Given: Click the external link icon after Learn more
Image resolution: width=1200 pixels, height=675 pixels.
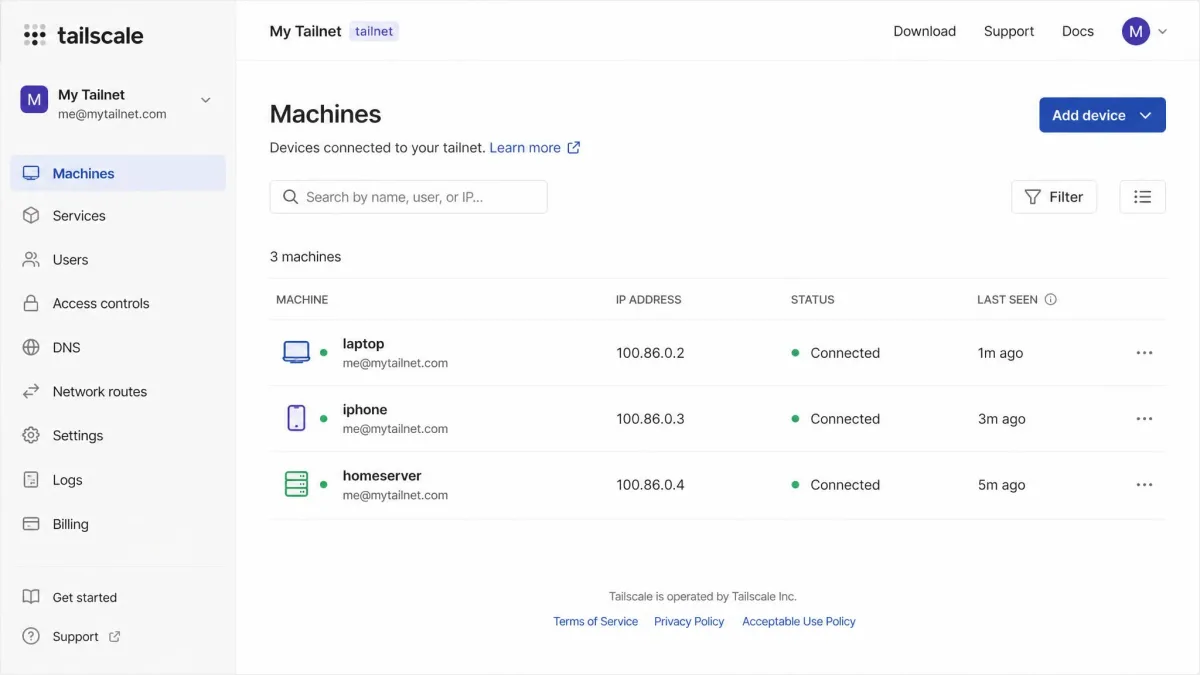Looking at the screenshot, I should [x=574, y=147].
